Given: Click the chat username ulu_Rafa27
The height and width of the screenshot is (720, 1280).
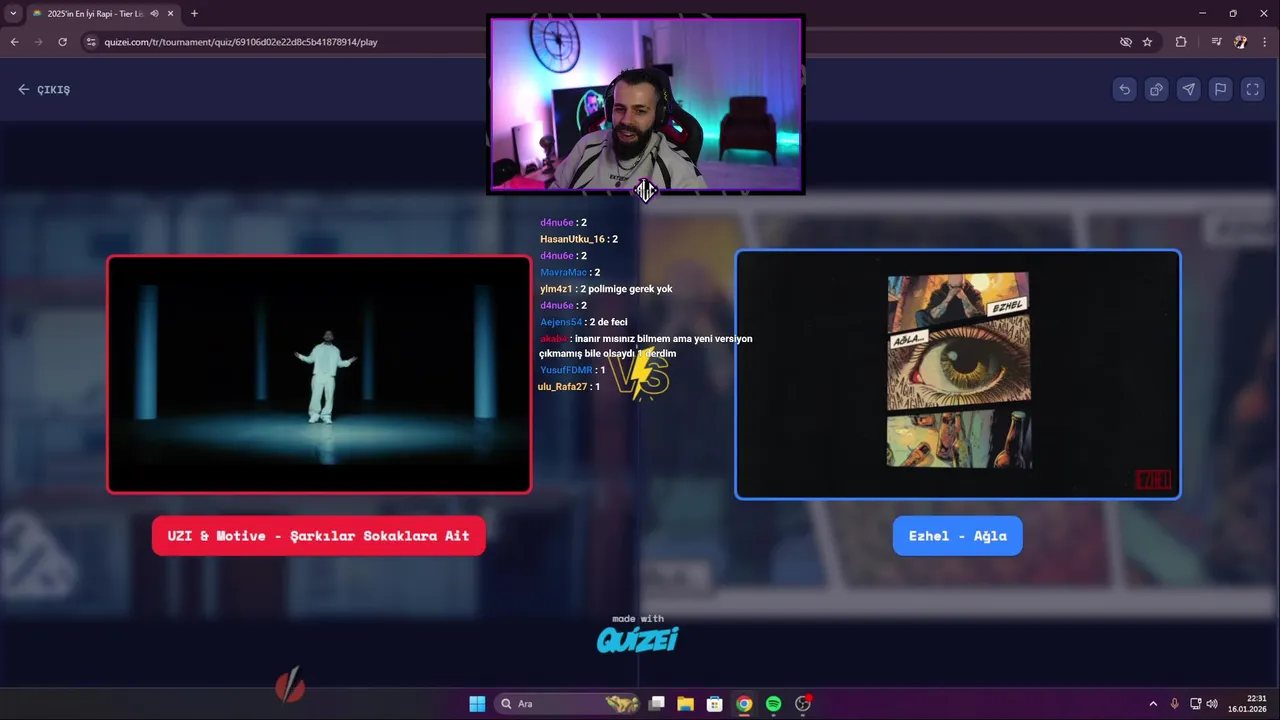Looking at the screenshot, I should (564, 386).
